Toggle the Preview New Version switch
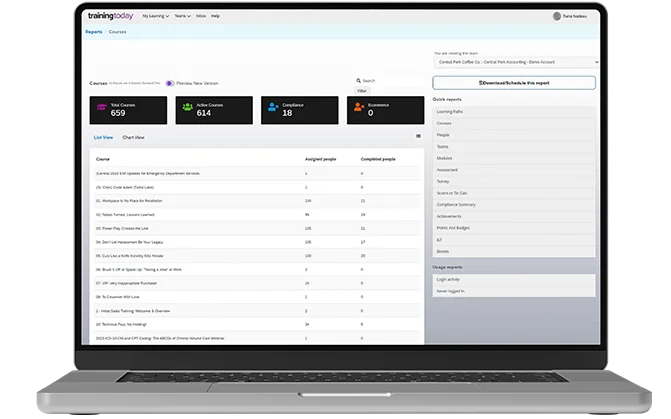This screenshot has height=419, width=671. point(170,83)
